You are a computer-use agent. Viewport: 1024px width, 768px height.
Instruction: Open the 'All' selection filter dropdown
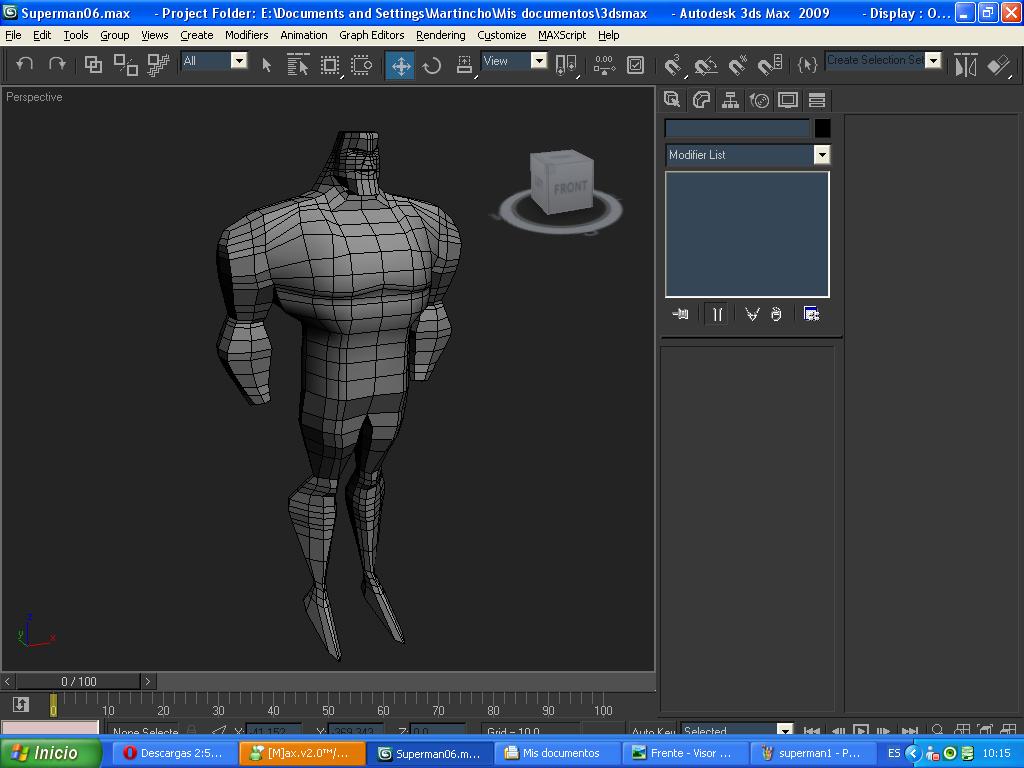click(239, 61)
